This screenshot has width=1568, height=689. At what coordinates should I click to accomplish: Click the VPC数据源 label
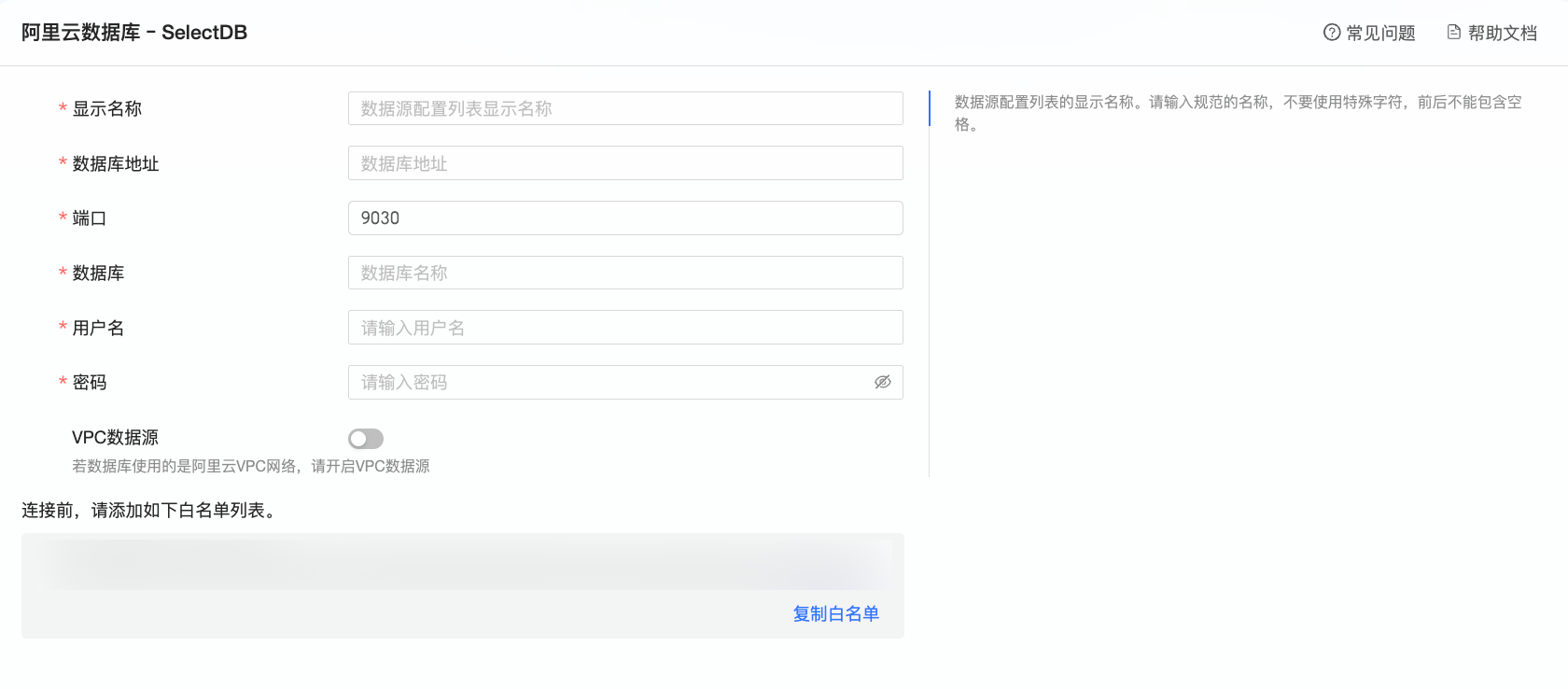115,437
